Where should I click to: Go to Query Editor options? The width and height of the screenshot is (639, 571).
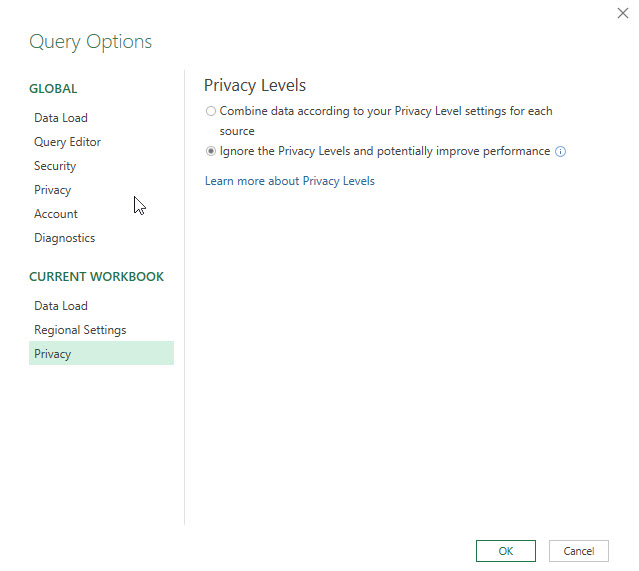pos(67,142)
